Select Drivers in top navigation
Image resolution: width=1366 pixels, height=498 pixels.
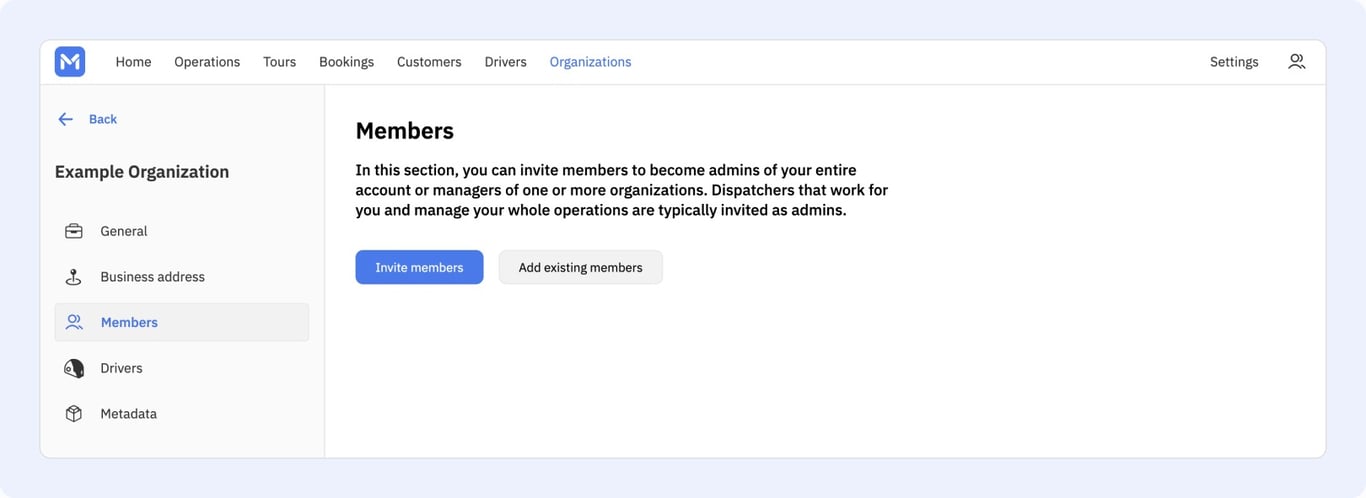(506, 62)
